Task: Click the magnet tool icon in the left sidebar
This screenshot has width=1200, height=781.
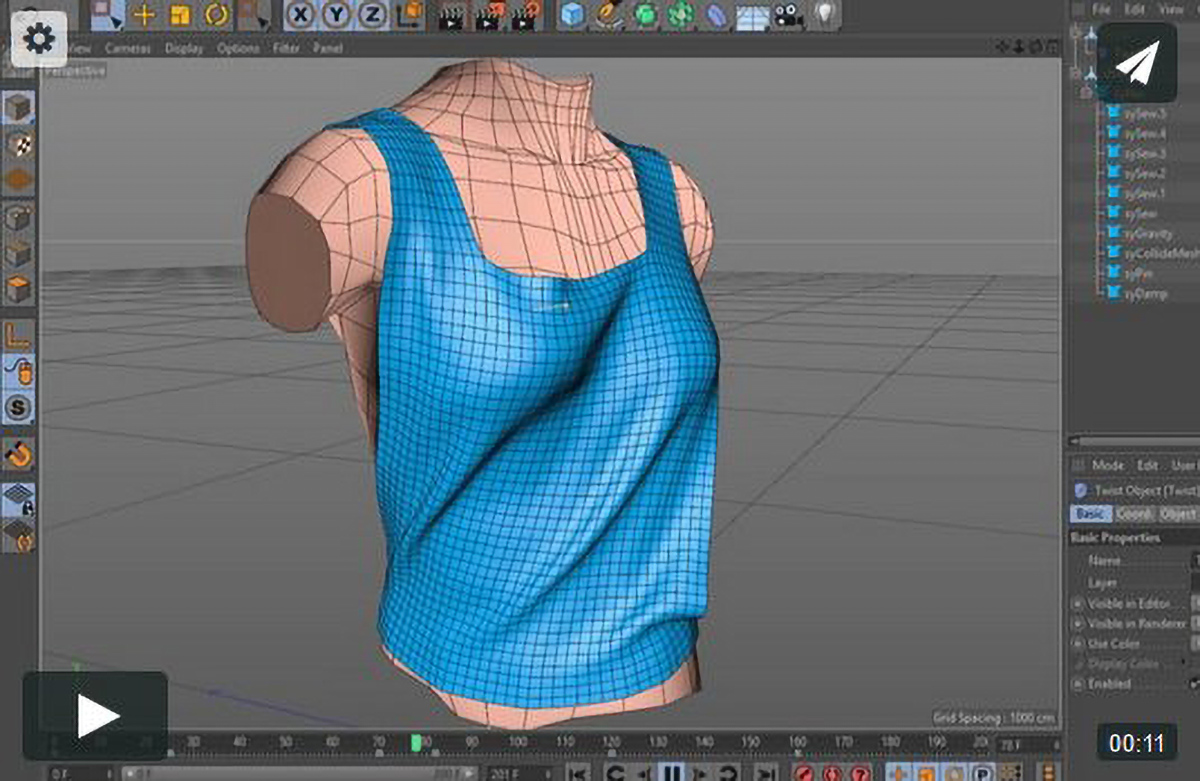Action: [20, 455]
